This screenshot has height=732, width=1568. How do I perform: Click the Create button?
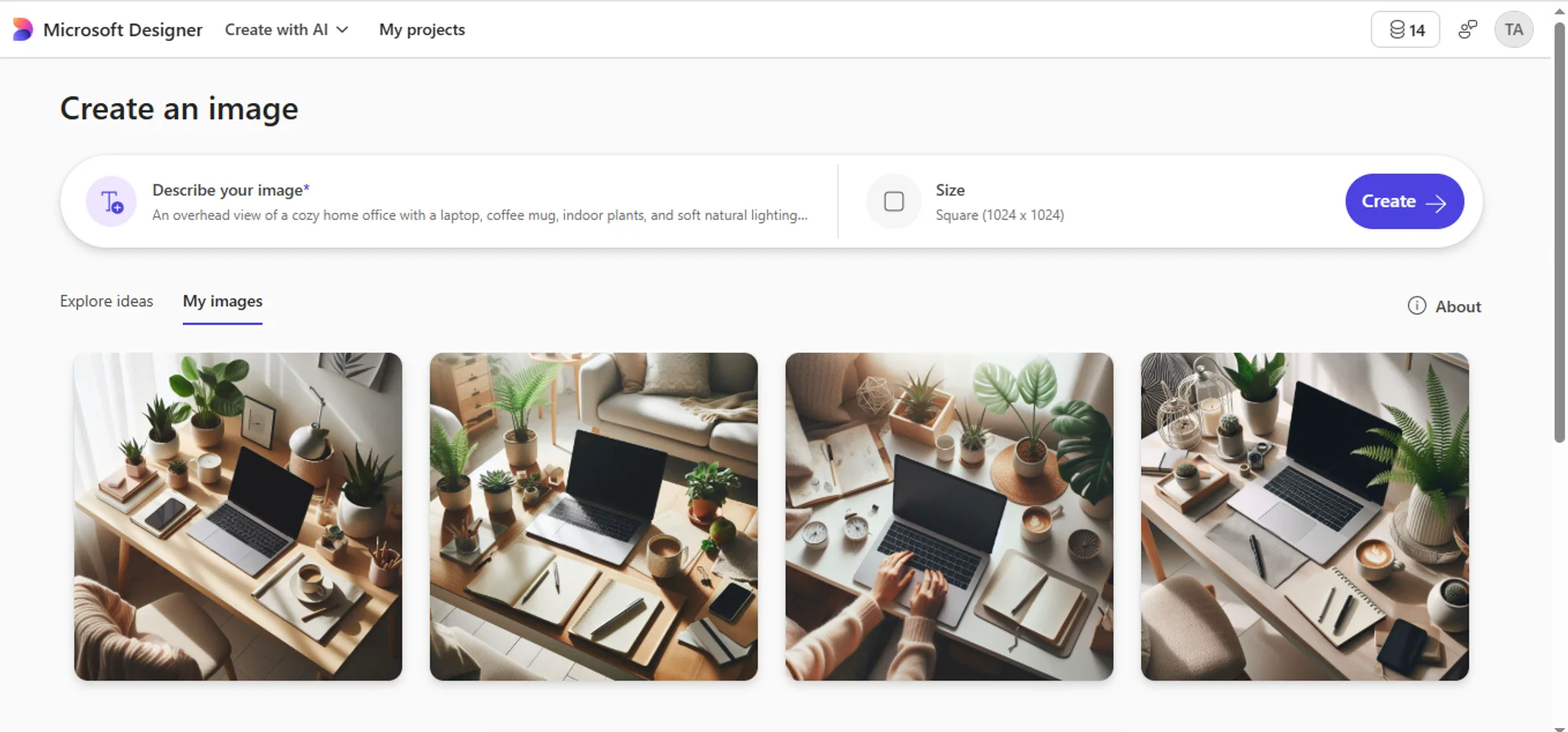[1404, 201]
